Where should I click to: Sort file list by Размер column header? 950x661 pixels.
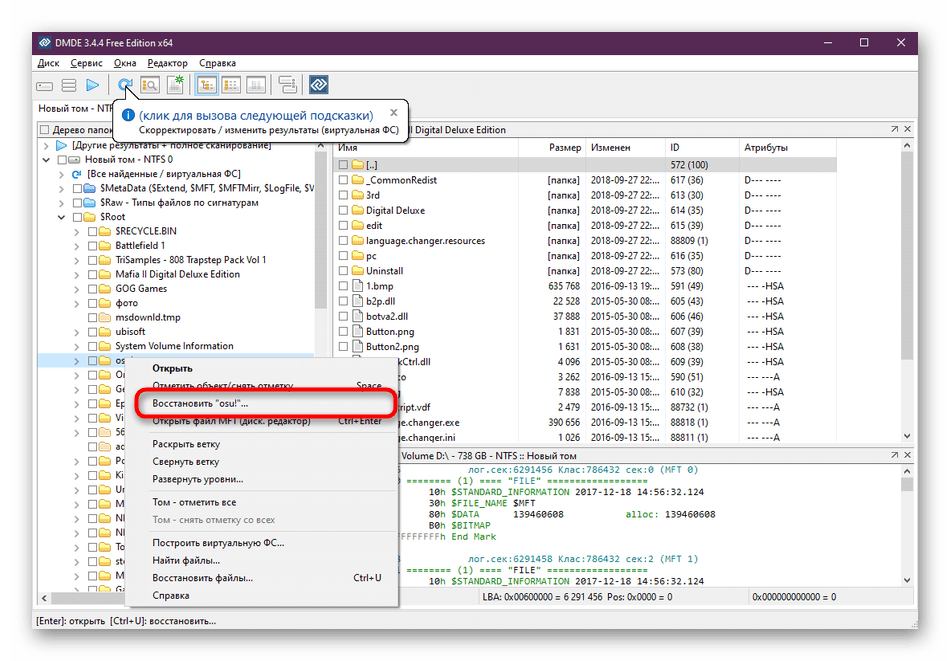click(564, 148)
